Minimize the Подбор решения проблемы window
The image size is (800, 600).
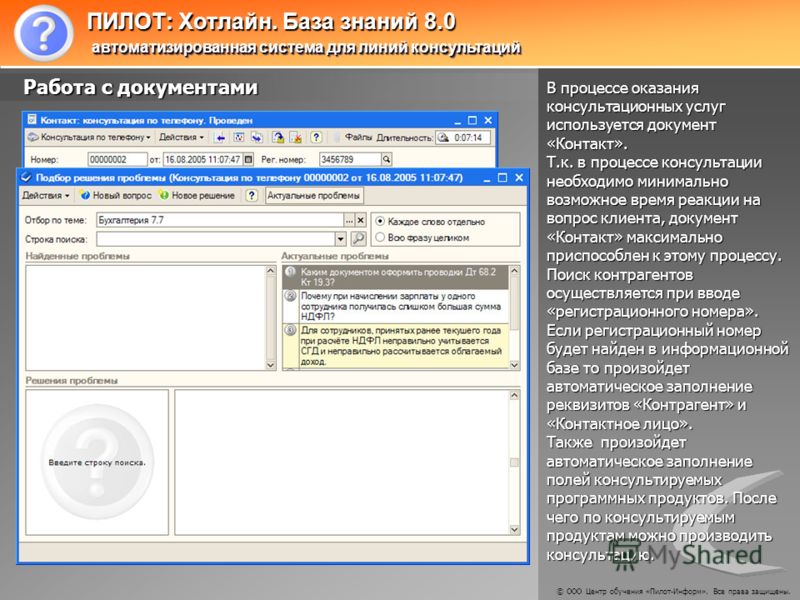click(x=487, y=178)
